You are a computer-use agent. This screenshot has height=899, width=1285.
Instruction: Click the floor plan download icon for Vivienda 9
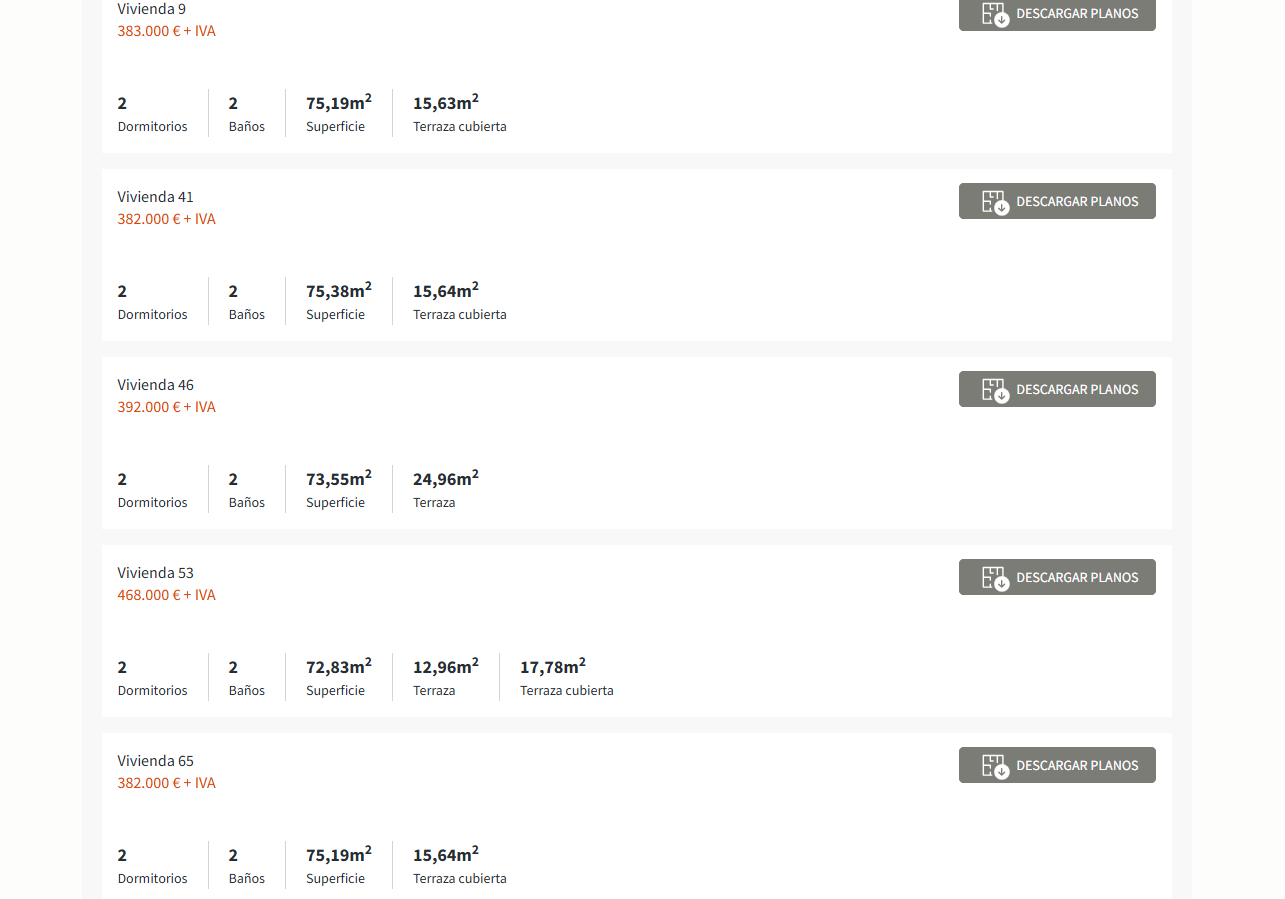click(995, 14)
